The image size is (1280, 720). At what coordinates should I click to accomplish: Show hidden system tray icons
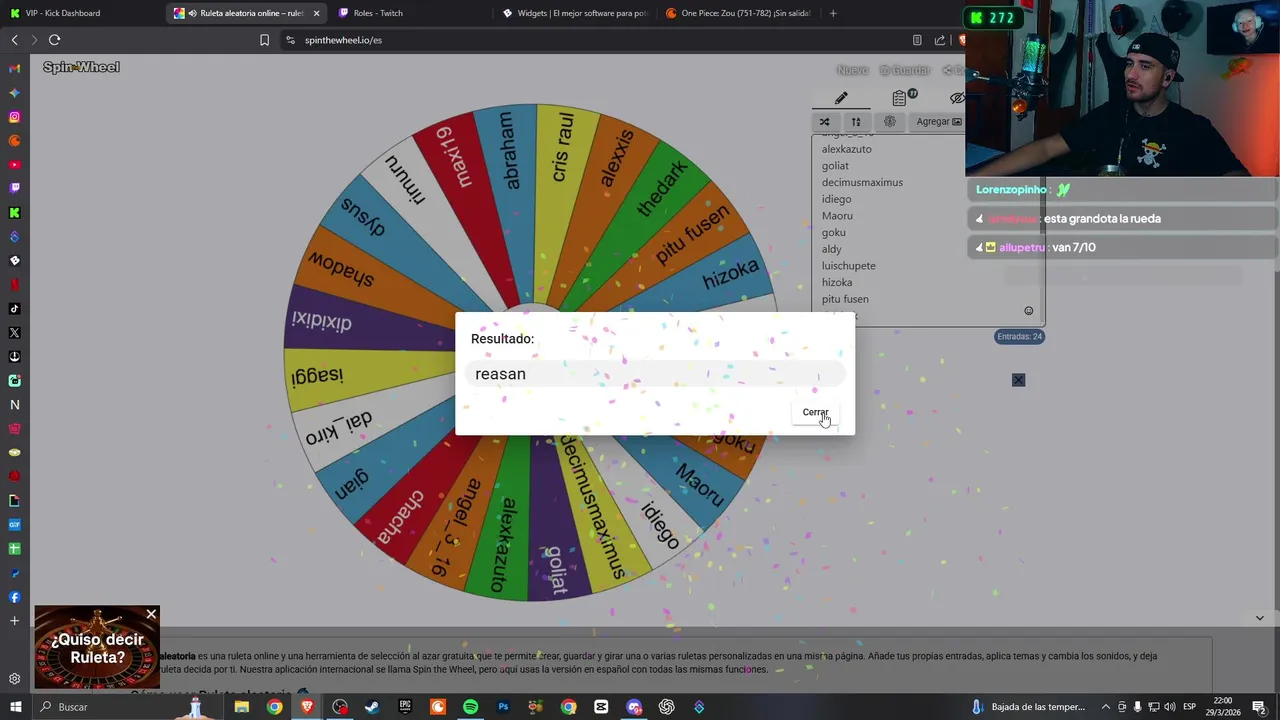coord(1108,707)
